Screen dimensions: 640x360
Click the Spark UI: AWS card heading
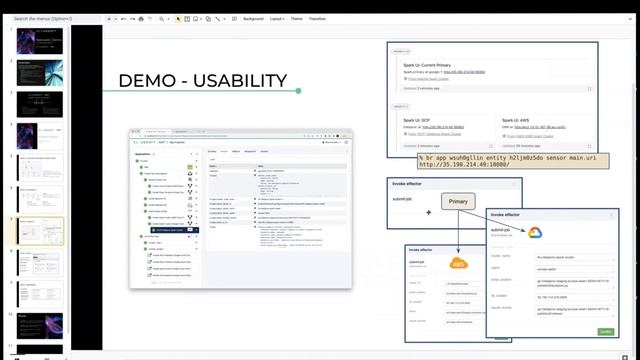tap(515, 120)
